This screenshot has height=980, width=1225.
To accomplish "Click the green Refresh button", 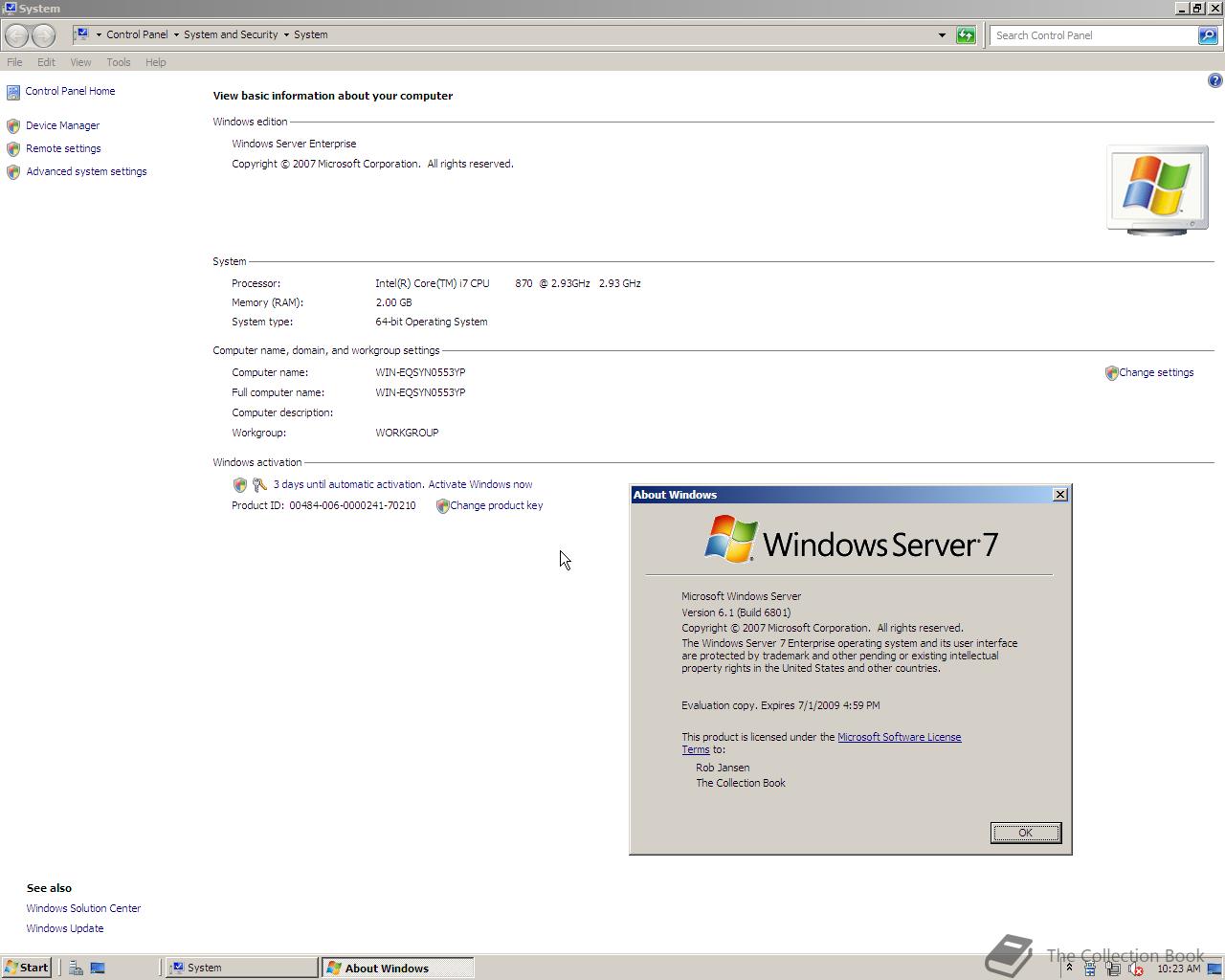I will [966, 35].
